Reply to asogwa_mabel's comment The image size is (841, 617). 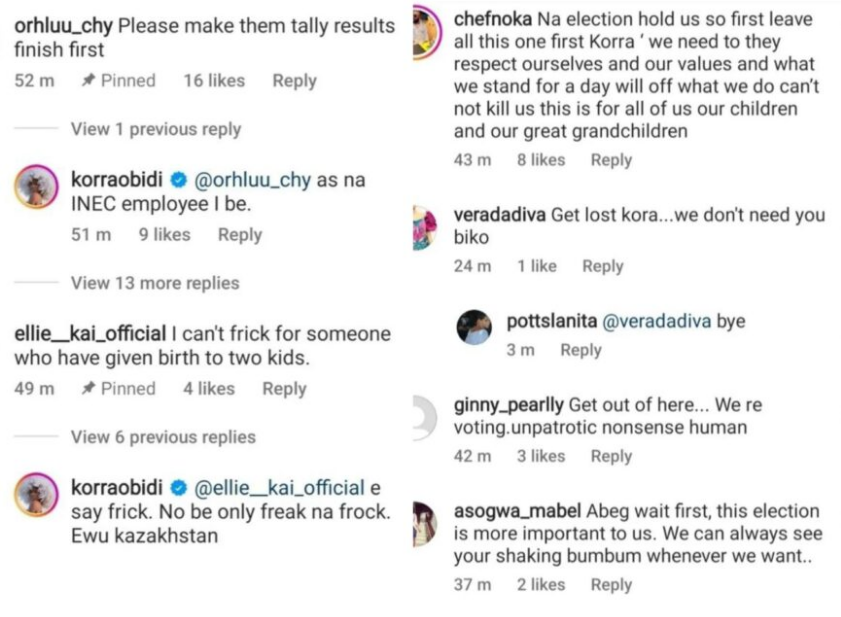pyautogui.click(x=610, y=584)
